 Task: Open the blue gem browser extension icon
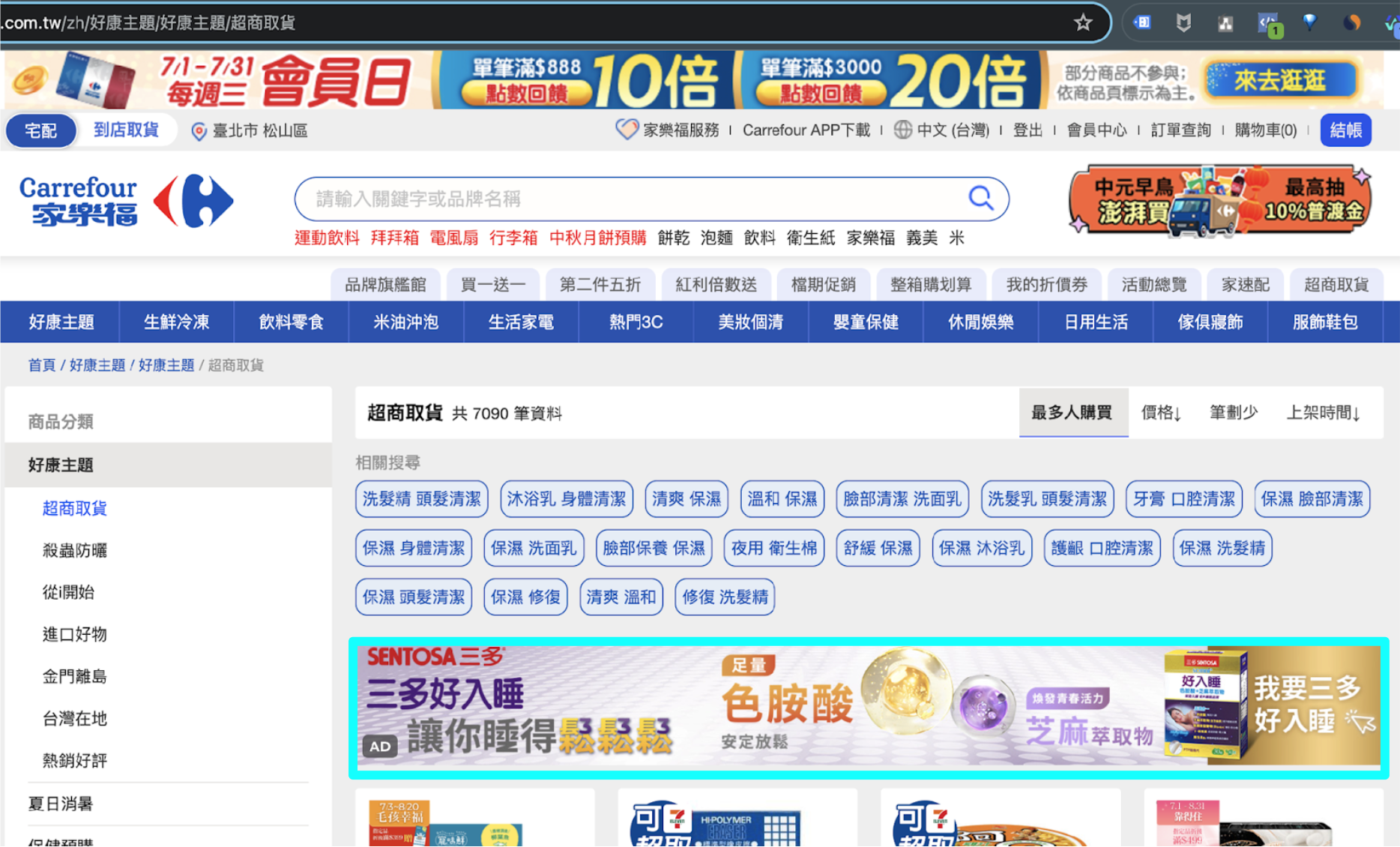click(1309, 22)
